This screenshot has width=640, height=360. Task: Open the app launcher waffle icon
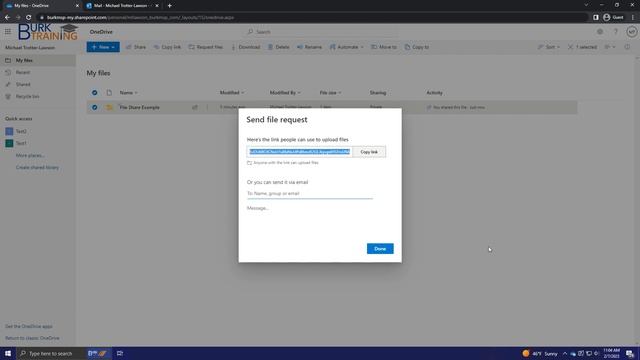pos(8,31)
